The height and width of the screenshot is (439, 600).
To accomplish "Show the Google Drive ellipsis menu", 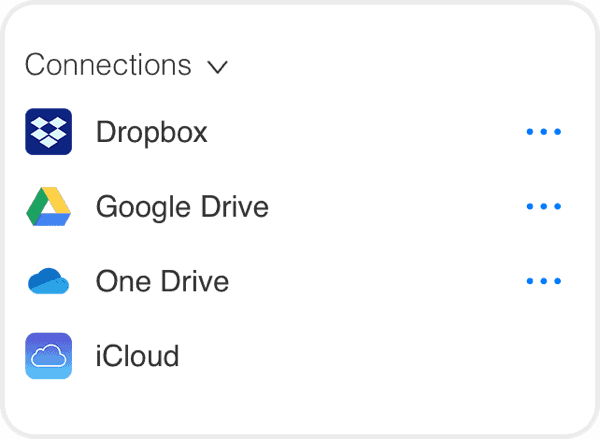I will pos(544,206).
